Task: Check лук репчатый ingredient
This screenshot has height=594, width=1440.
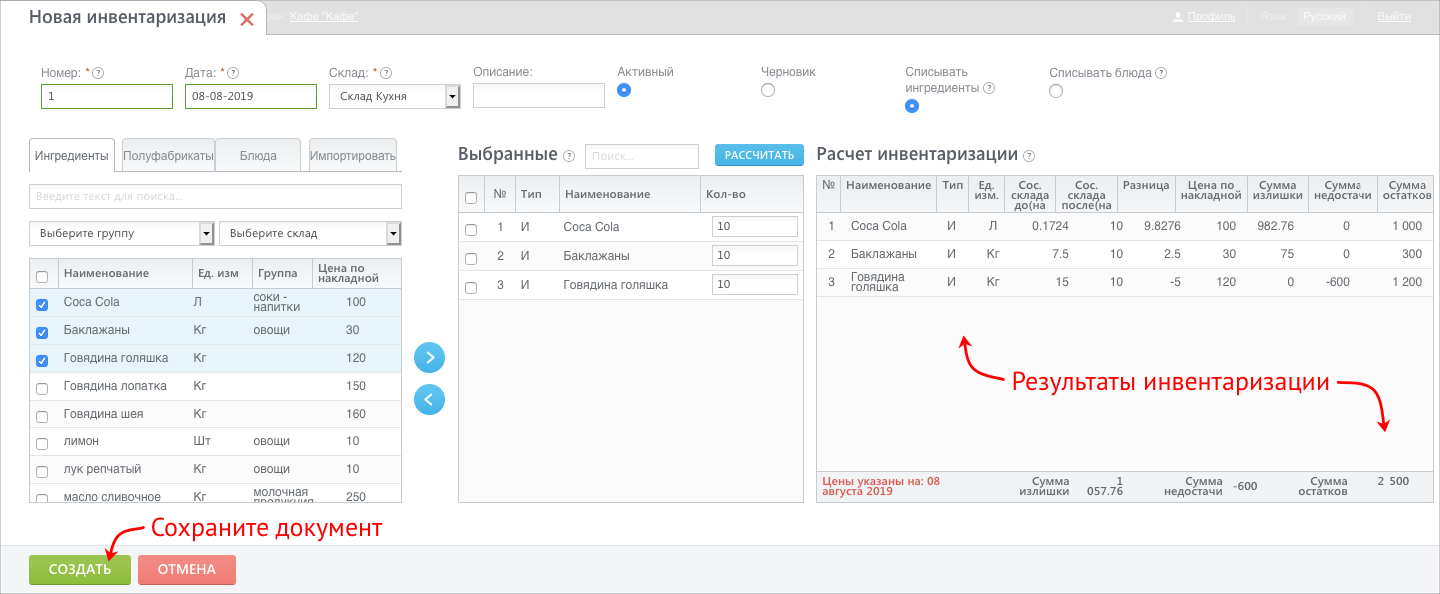Action: 42,472
